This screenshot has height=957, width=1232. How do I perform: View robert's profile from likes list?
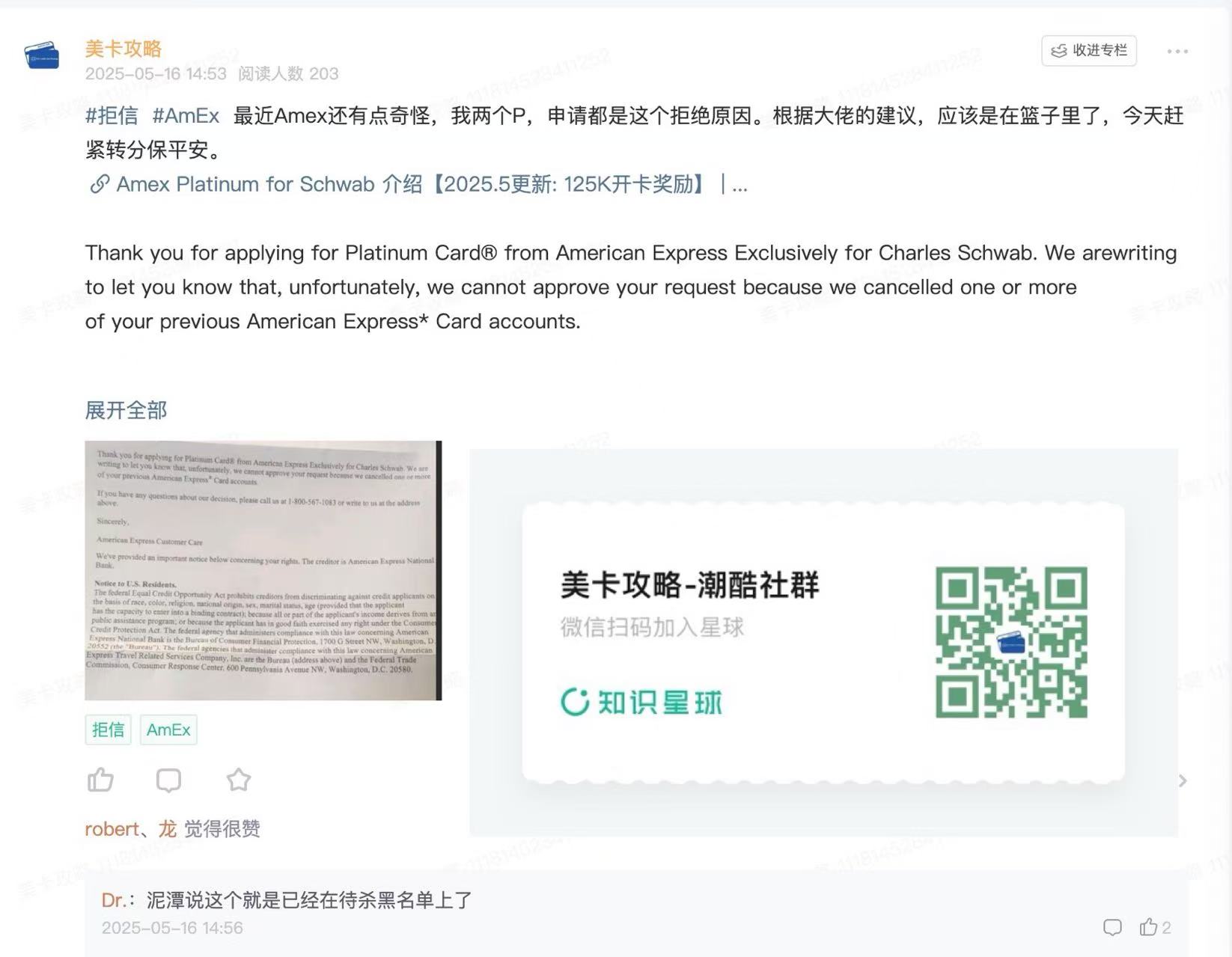click(x=112, y=829)
